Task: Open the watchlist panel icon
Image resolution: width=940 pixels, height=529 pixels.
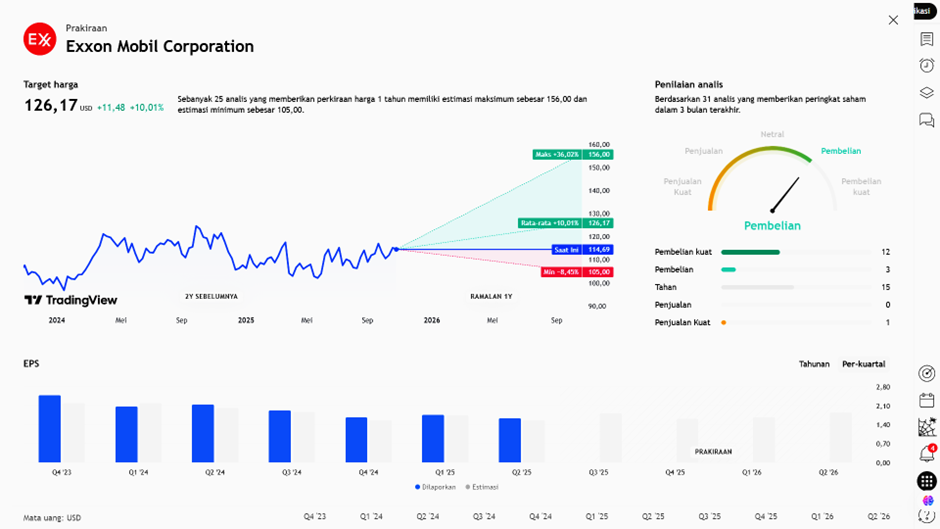Action: point(926,40)
